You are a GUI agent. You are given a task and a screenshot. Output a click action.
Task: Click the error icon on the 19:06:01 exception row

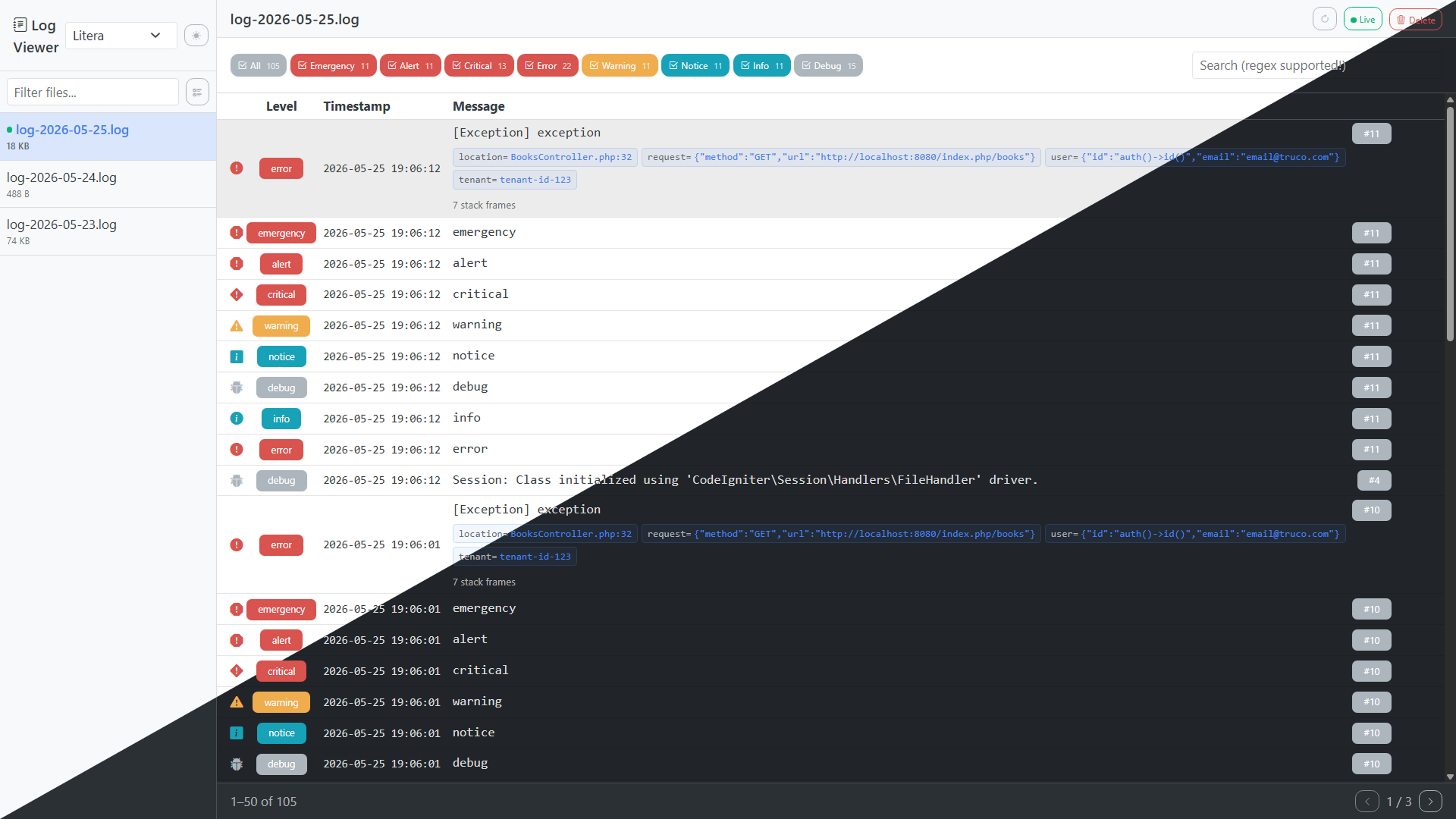[237, 545]
